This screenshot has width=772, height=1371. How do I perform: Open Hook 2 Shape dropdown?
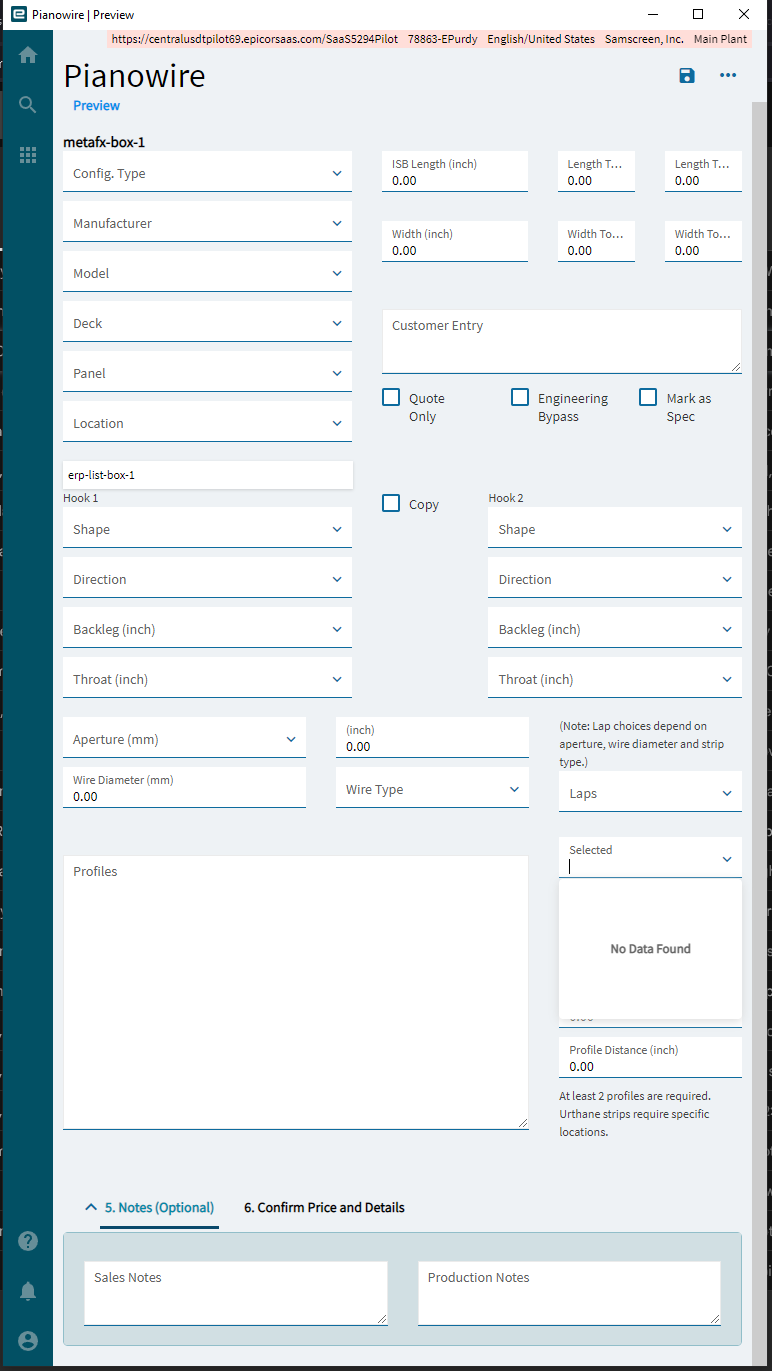click(615, 528)
